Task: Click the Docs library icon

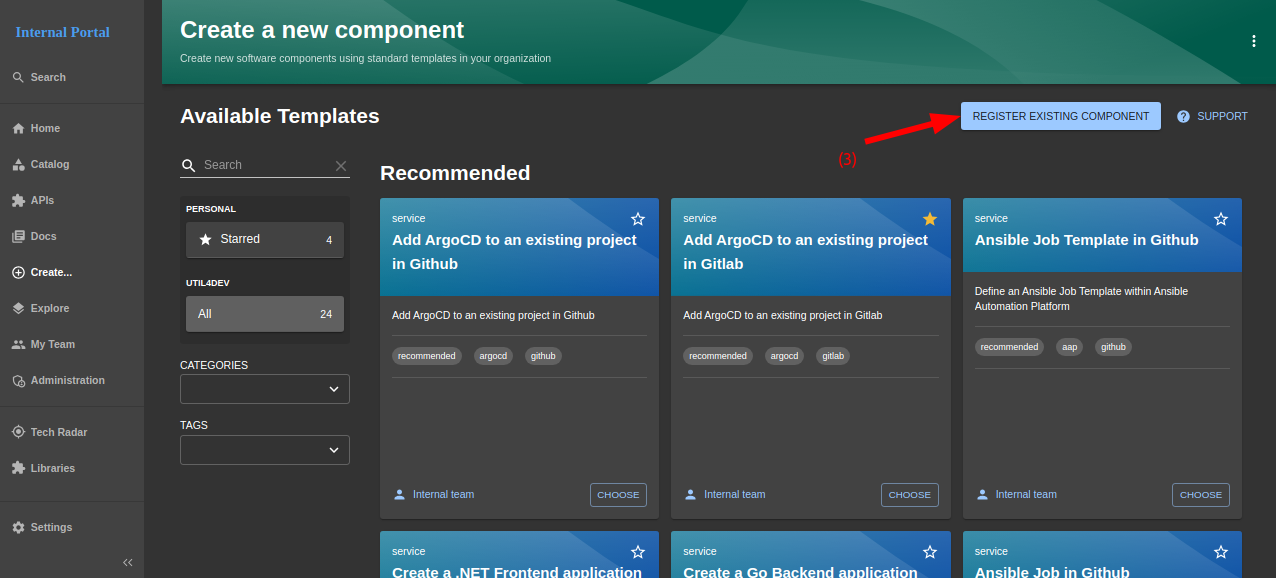Action: pyautogui.click(x=18, y=236)
